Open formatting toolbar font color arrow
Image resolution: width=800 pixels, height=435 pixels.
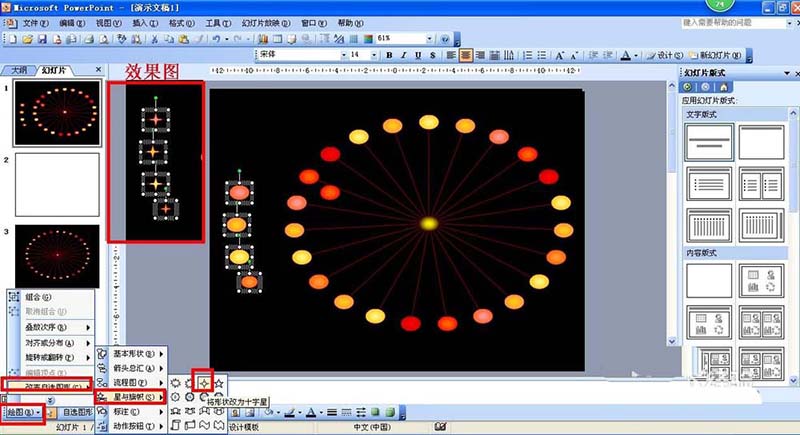[x=636, y=55]
